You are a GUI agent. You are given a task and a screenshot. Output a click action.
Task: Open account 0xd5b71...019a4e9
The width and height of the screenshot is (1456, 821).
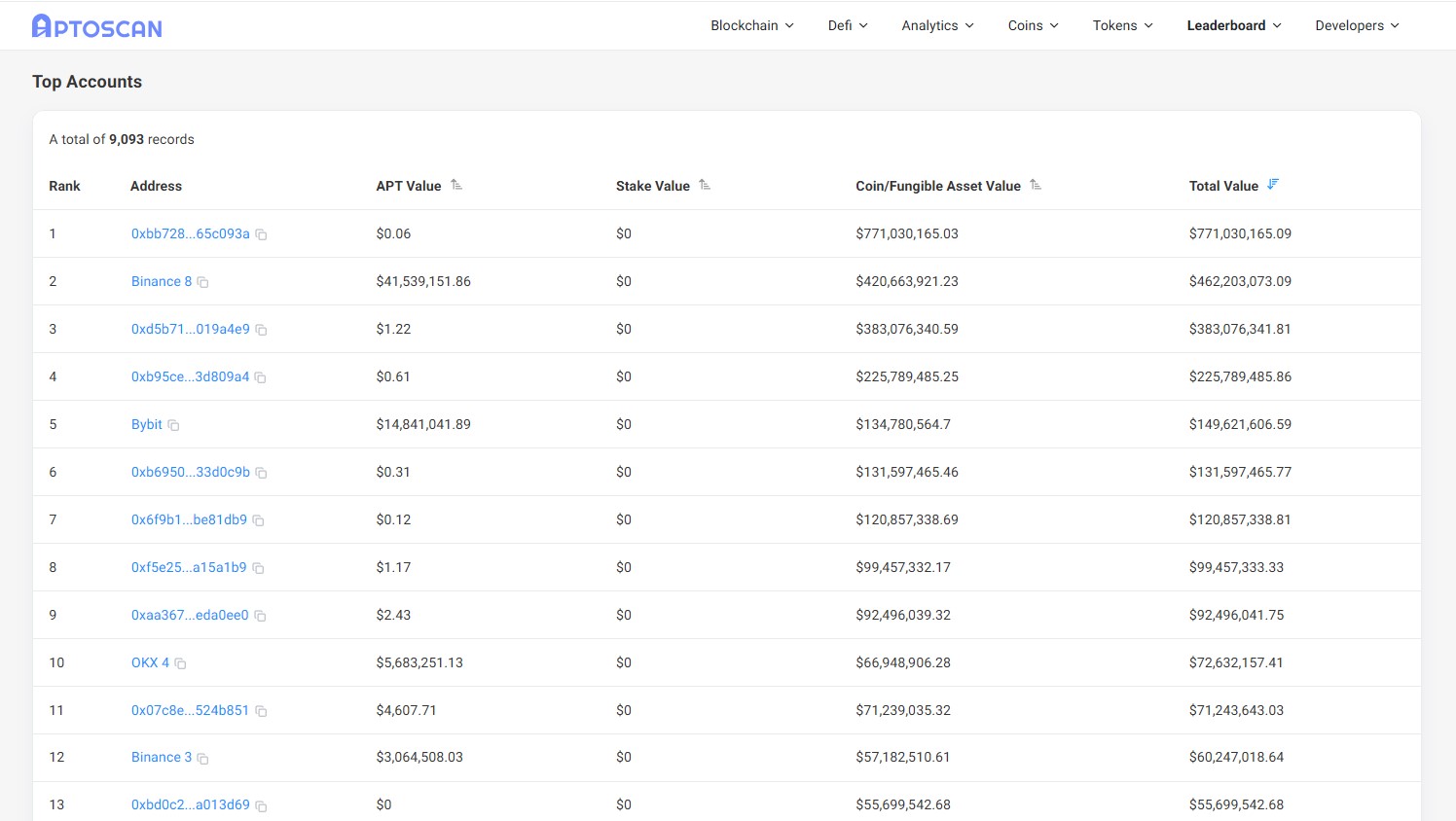191,329
